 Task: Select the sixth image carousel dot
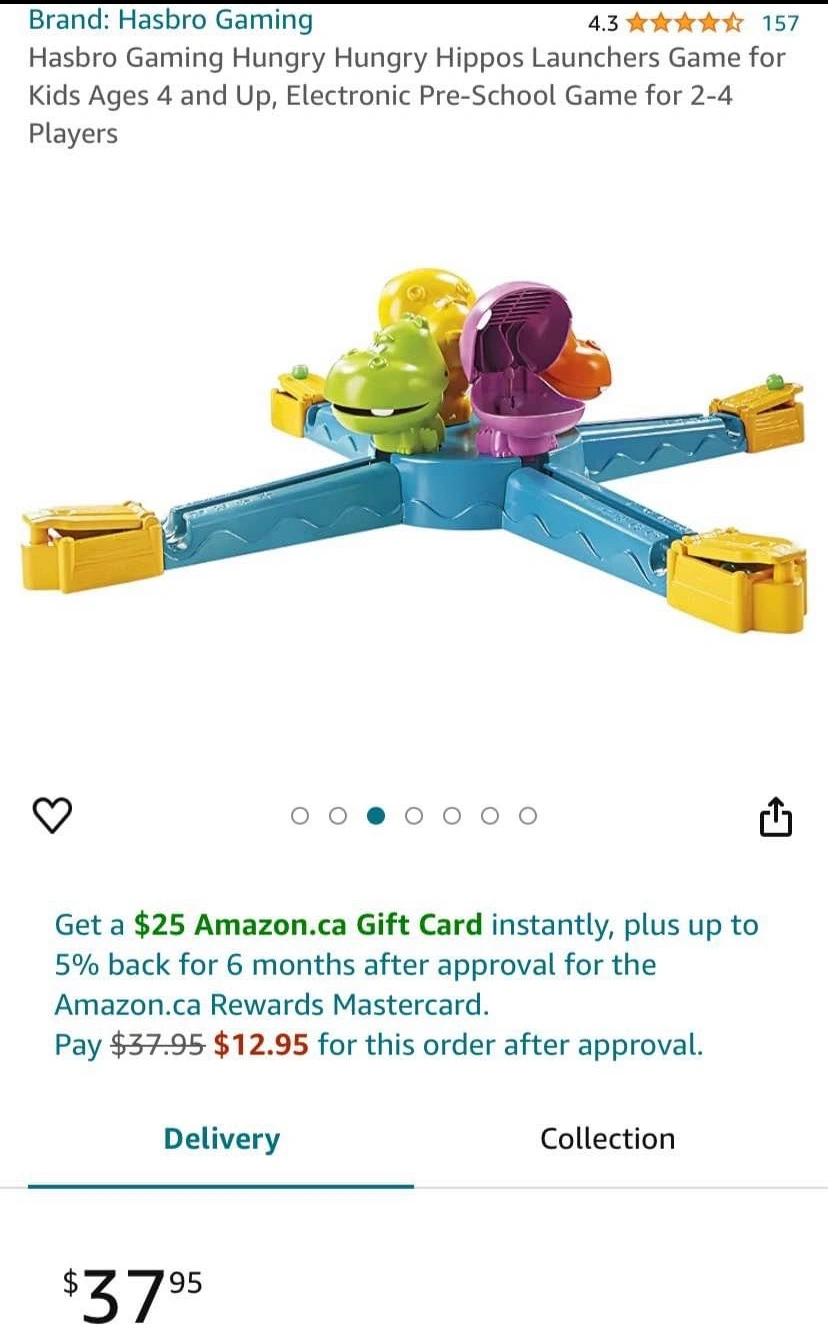pos(490,816)
